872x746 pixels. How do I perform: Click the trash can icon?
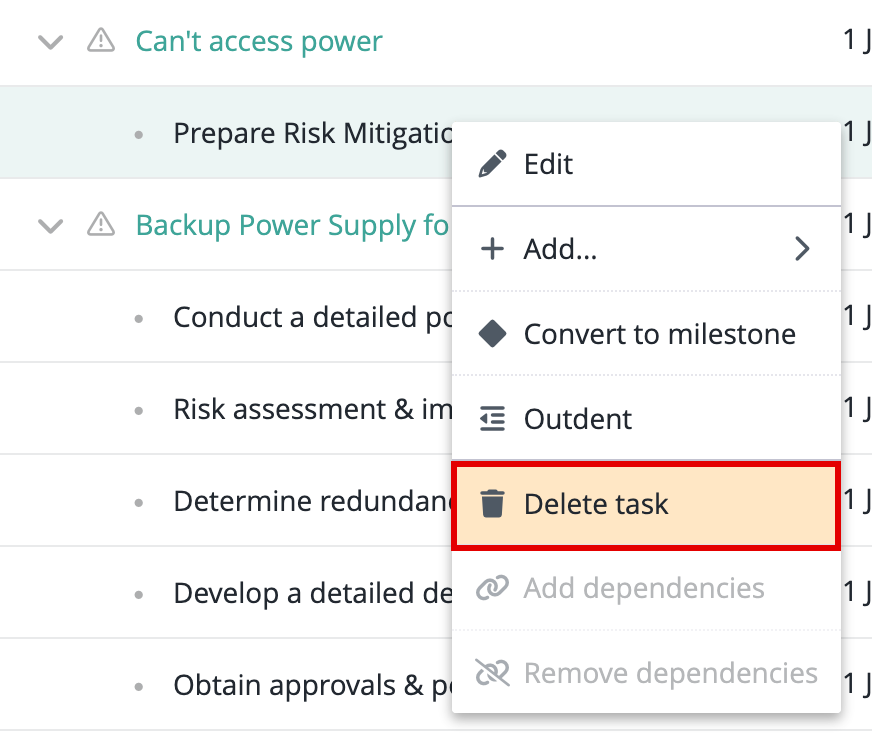coord(492,504)
